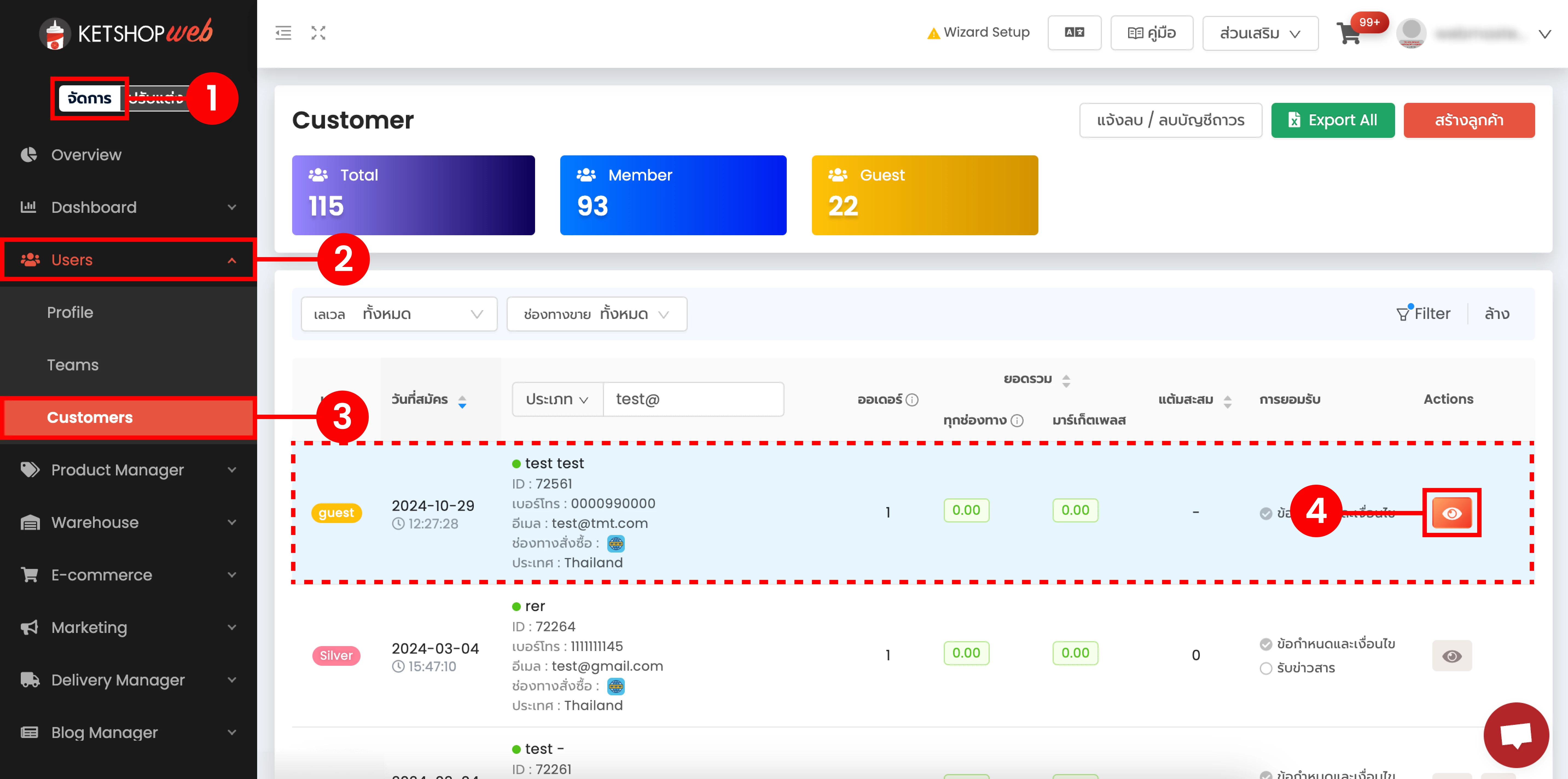This screenshot has height=779, width=1568.
Task: Click web channel icon for test test
Action: (616, 543)
